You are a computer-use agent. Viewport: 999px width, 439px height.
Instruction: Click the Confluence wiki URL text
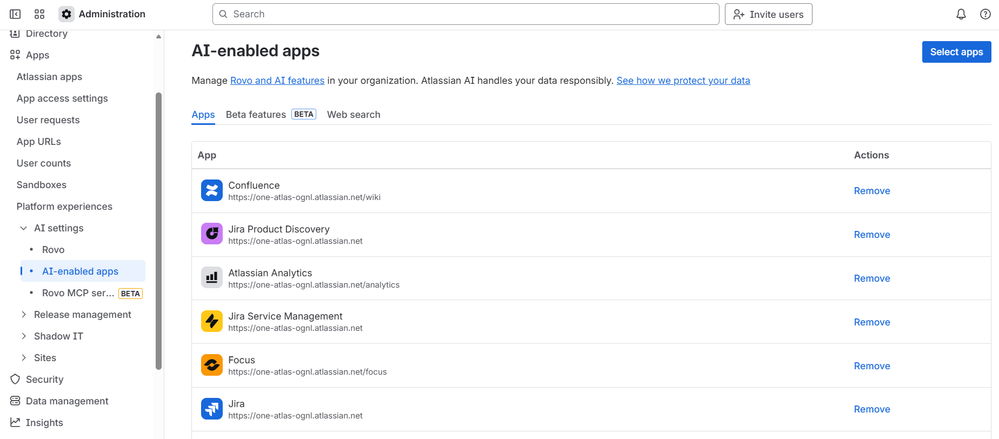coord(305,198)
